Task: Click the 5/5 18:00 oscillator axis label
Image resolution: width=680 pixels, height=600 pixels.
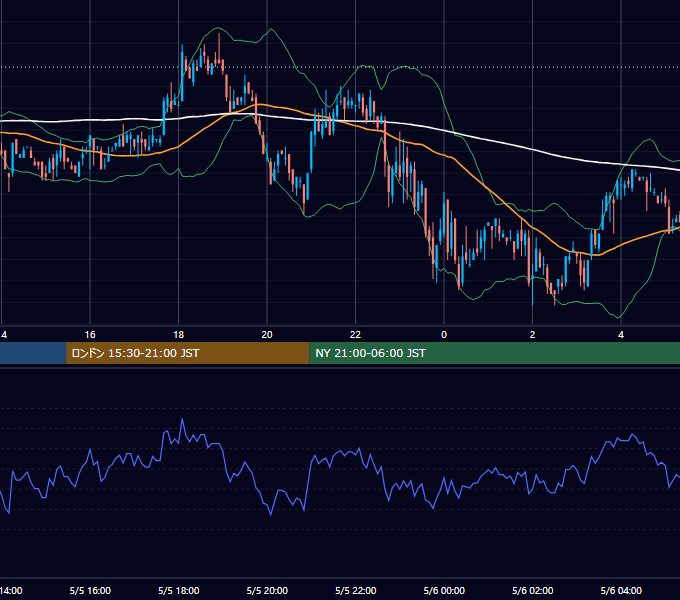Action: pyautogui.click(x=179, y=590)
